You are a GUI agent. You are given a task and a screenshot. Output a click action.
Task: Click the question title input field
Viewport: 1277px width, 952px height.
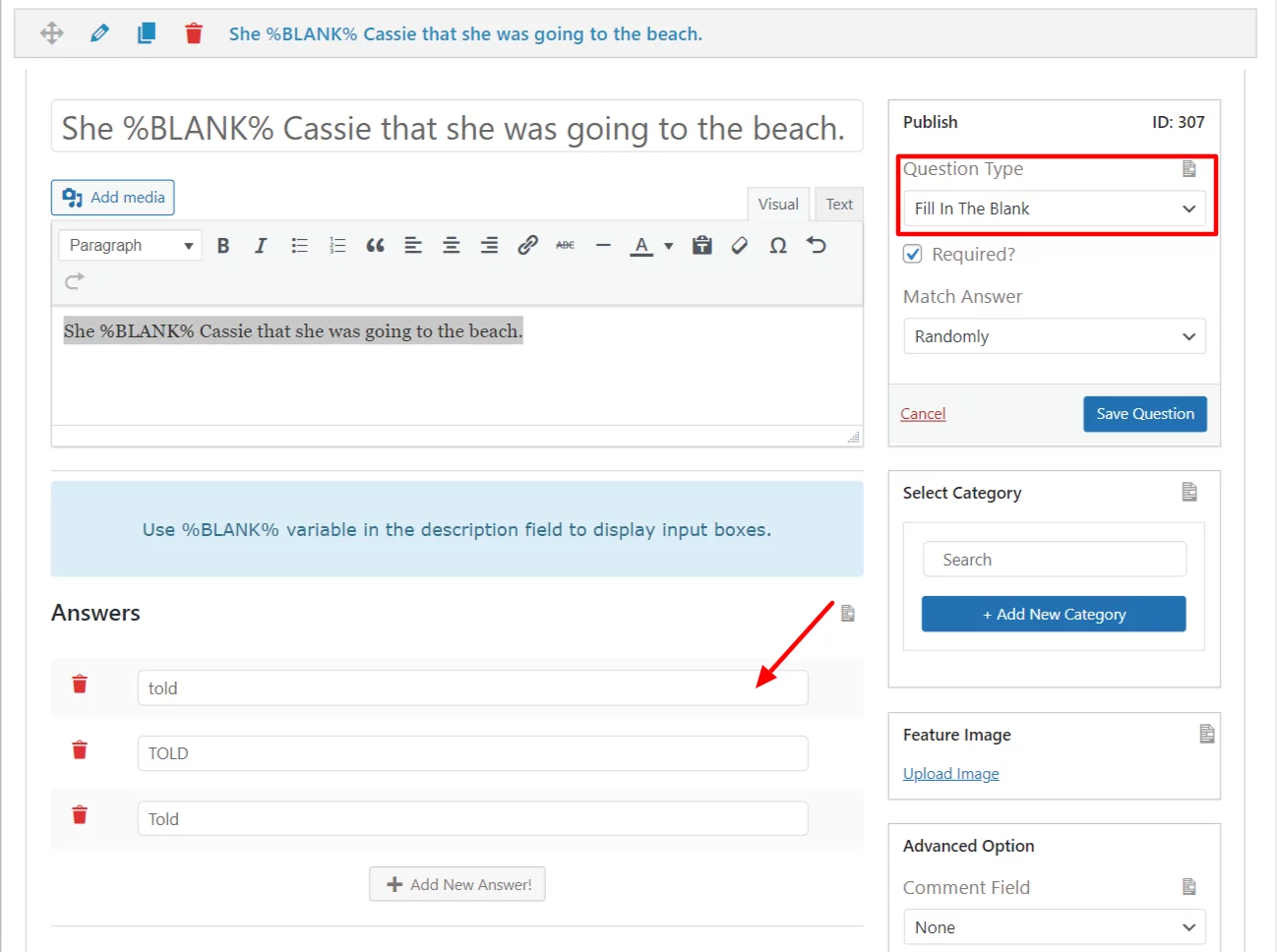point(457,126)
